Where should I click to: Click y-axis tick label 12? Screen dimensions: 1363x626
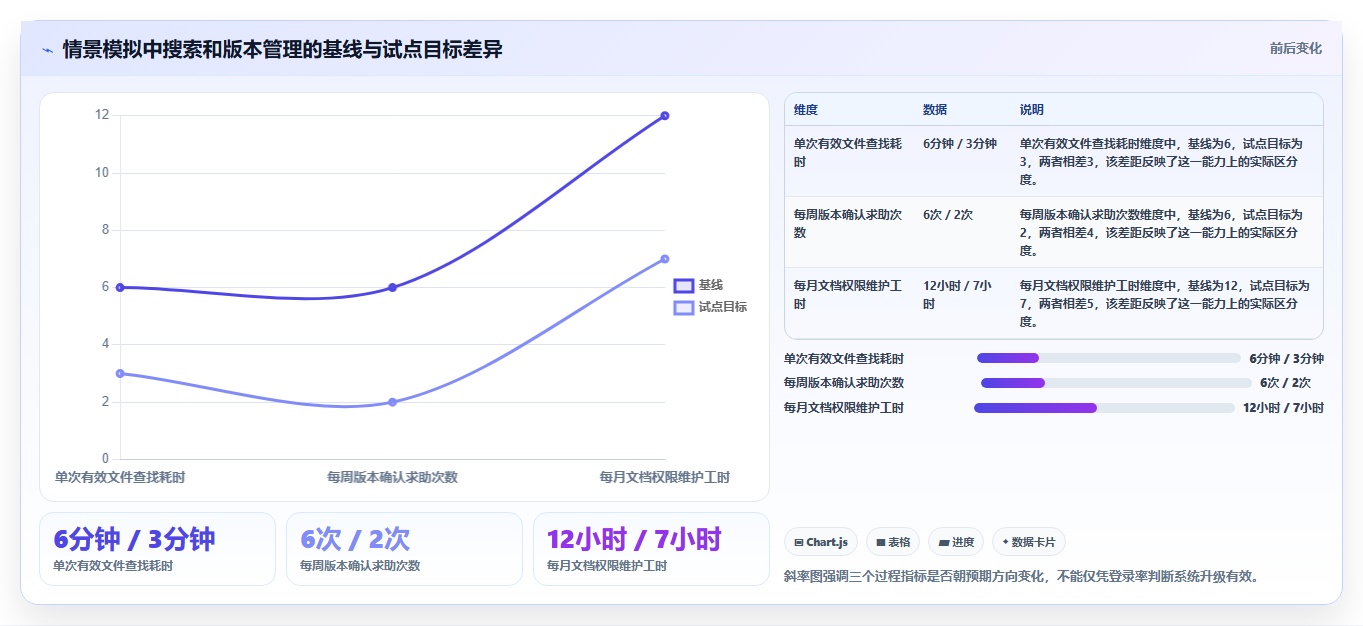pos(102,115)
